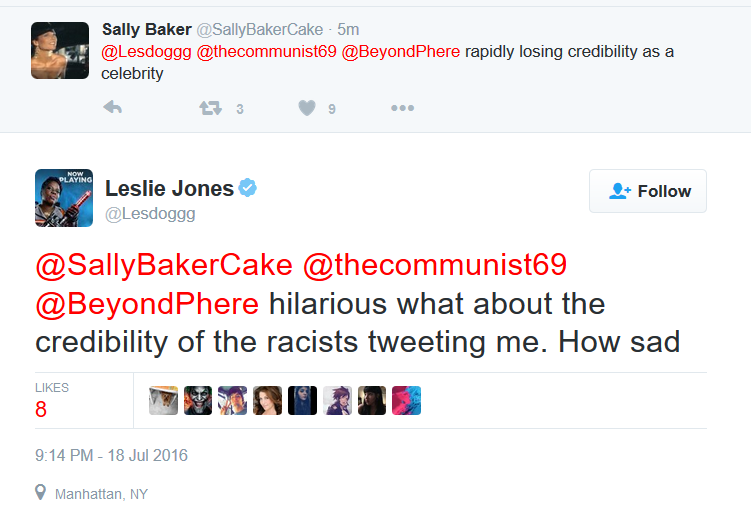Retweet Sally Baker's tweet
751x510 pixels.
[211, 108]
